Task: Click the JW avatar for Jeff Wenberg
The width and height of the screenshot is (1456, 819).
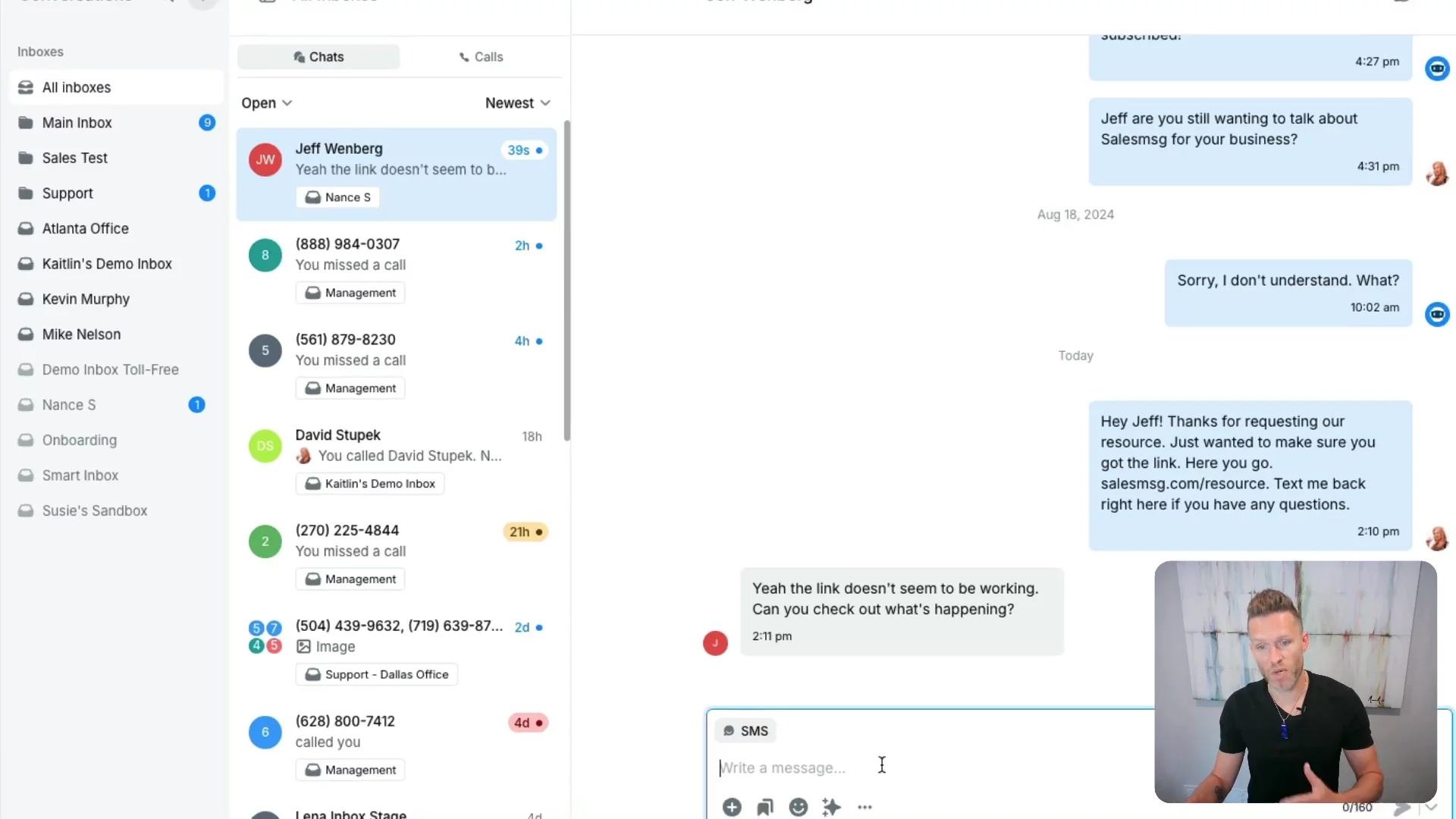Action: 265,160
